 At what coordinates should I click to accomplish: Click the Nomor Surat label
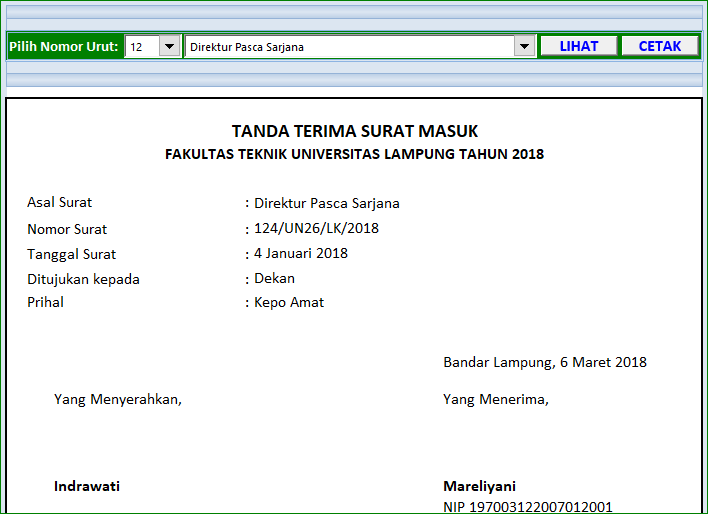[67, 229]
